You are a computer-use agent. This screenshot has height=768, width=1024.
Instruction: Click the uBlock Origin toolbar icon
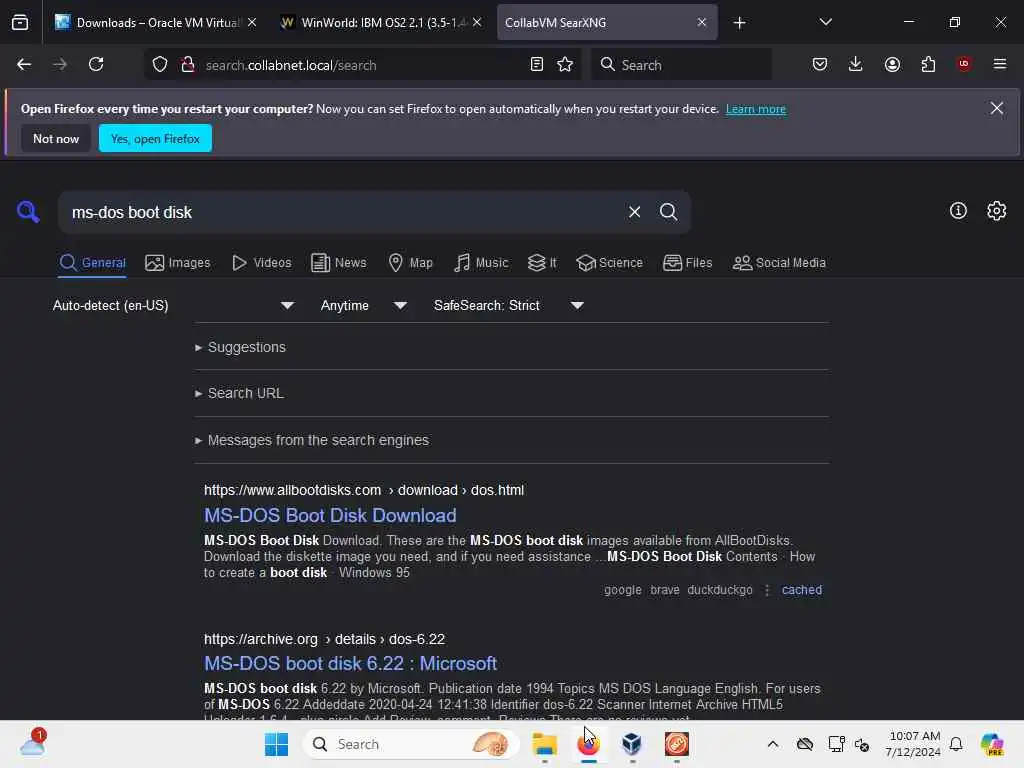point(964,64)
